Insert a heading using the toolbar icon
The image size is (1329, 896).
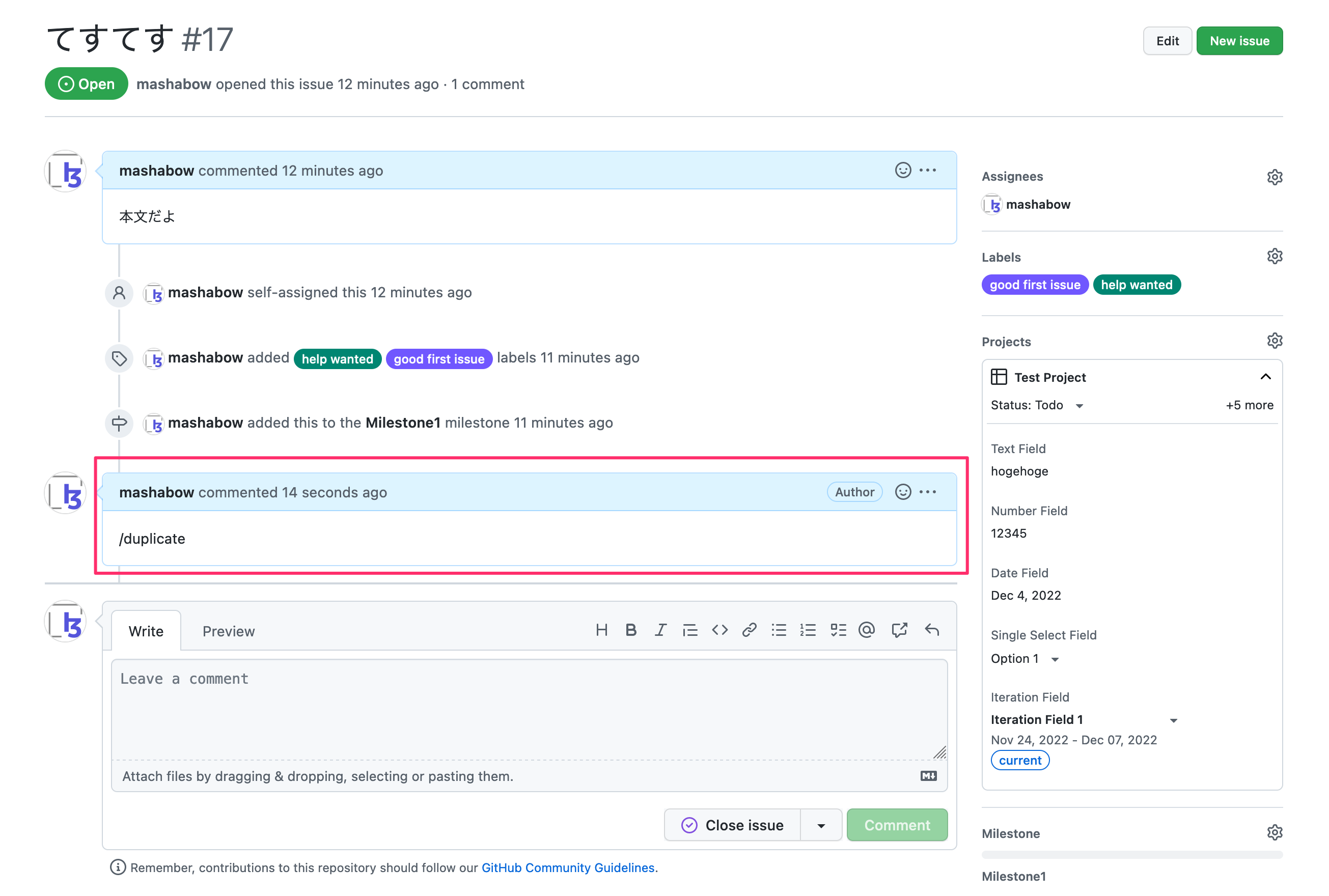pos(601,630)
